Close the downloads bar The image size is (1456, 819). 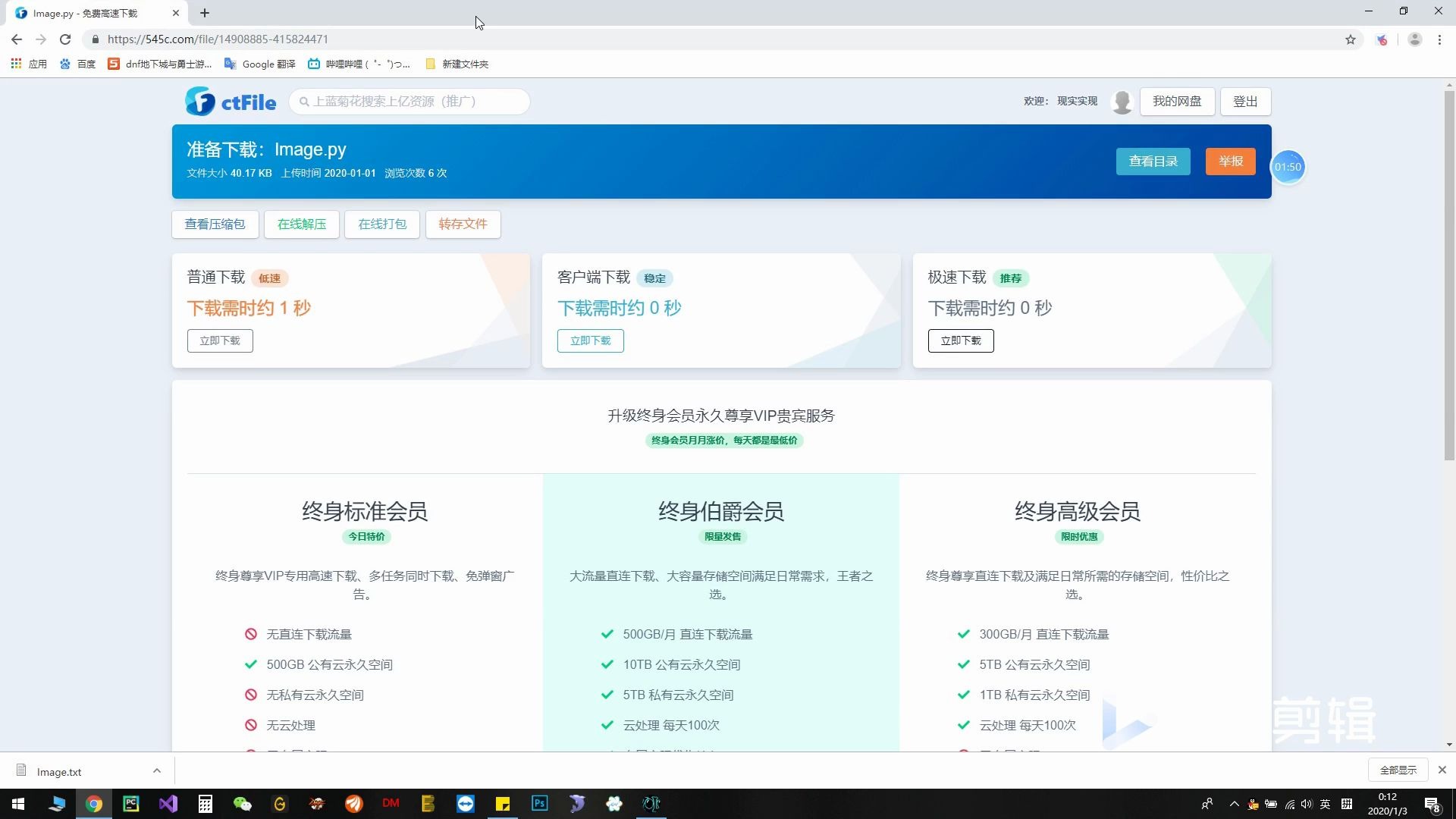tap(1442, 770)
